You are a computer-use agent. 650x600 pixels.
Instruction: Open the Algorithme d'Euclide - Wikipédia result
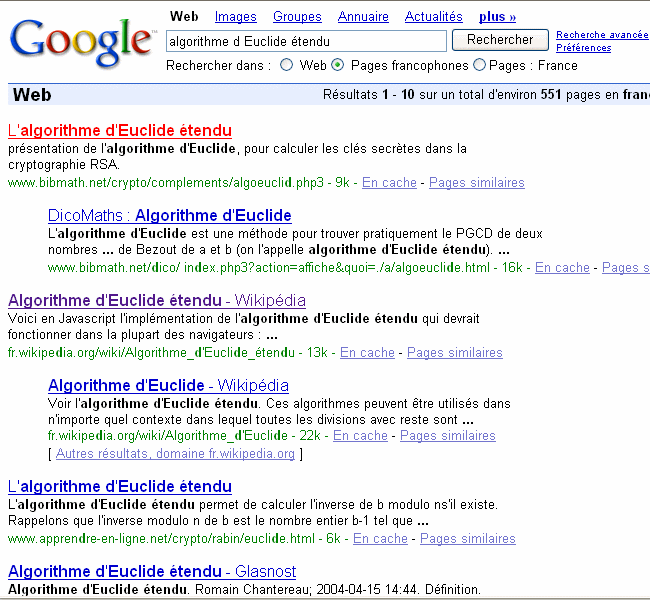(x=168, y=386)
